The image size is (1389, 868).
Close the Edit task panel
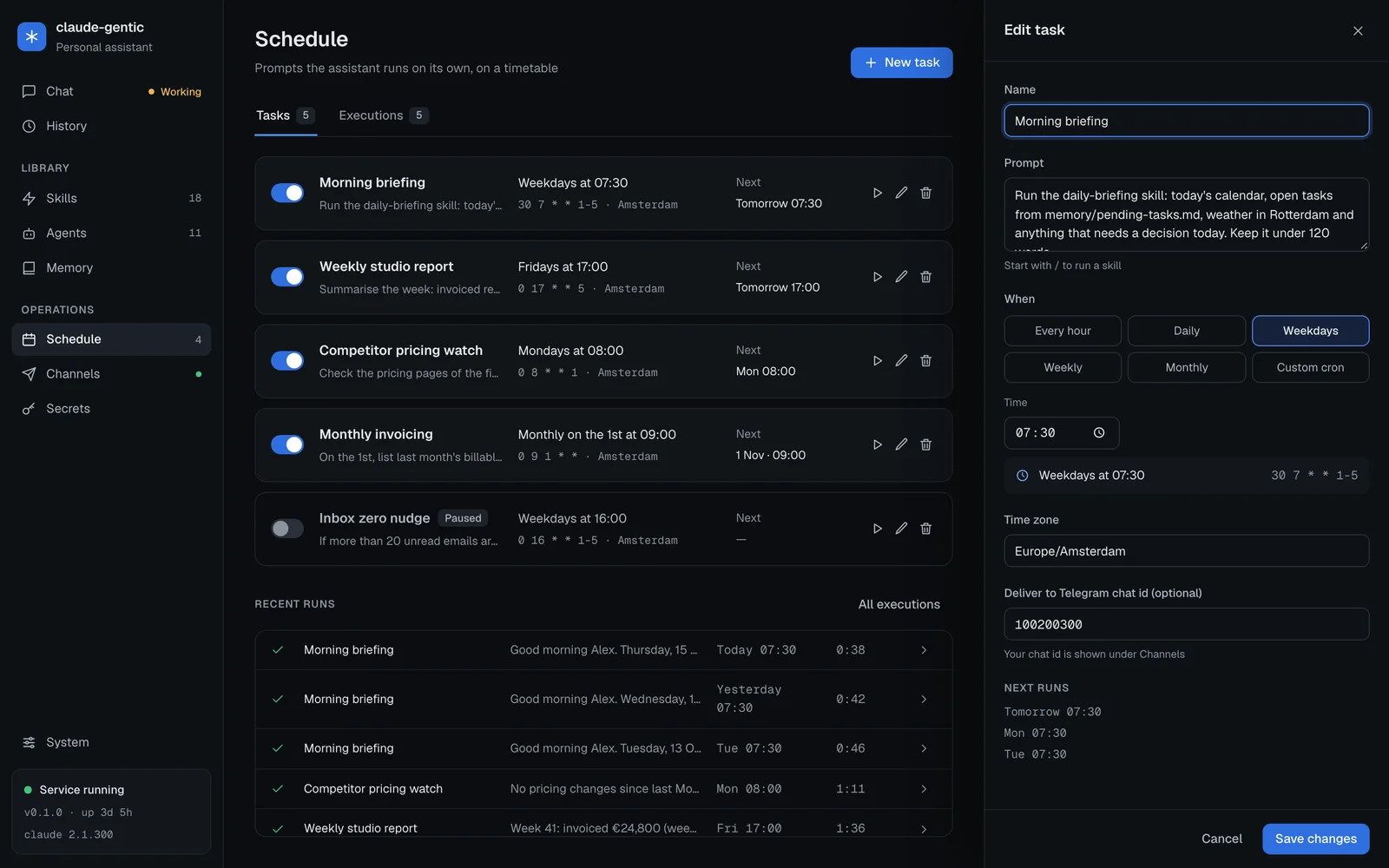pos(1358,31)
